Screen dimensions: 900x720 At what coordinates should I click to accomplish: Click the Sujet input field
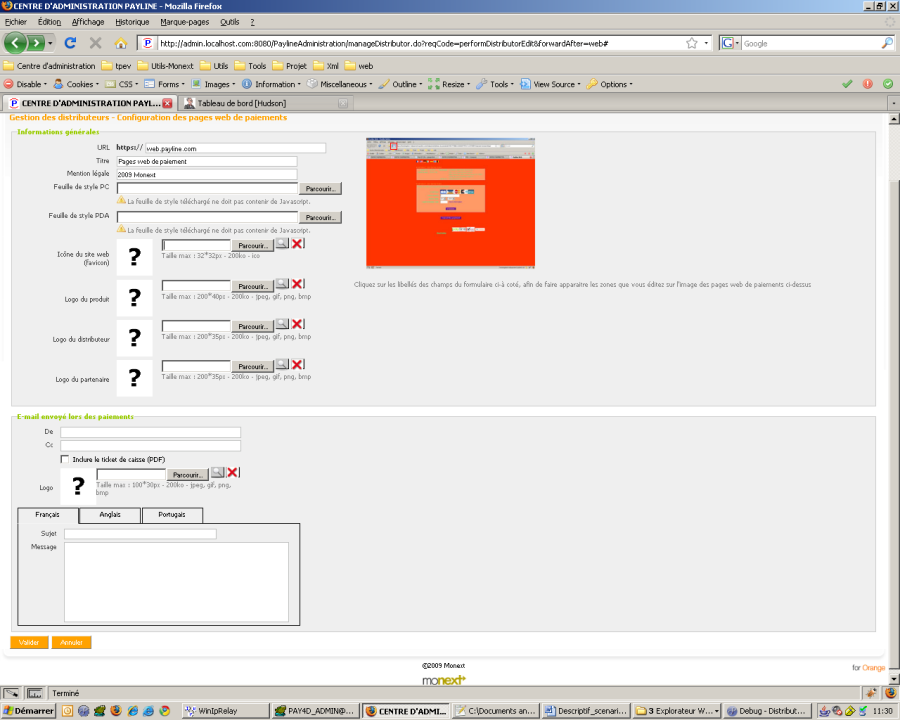pyautogui.click(x=140, y=534)
